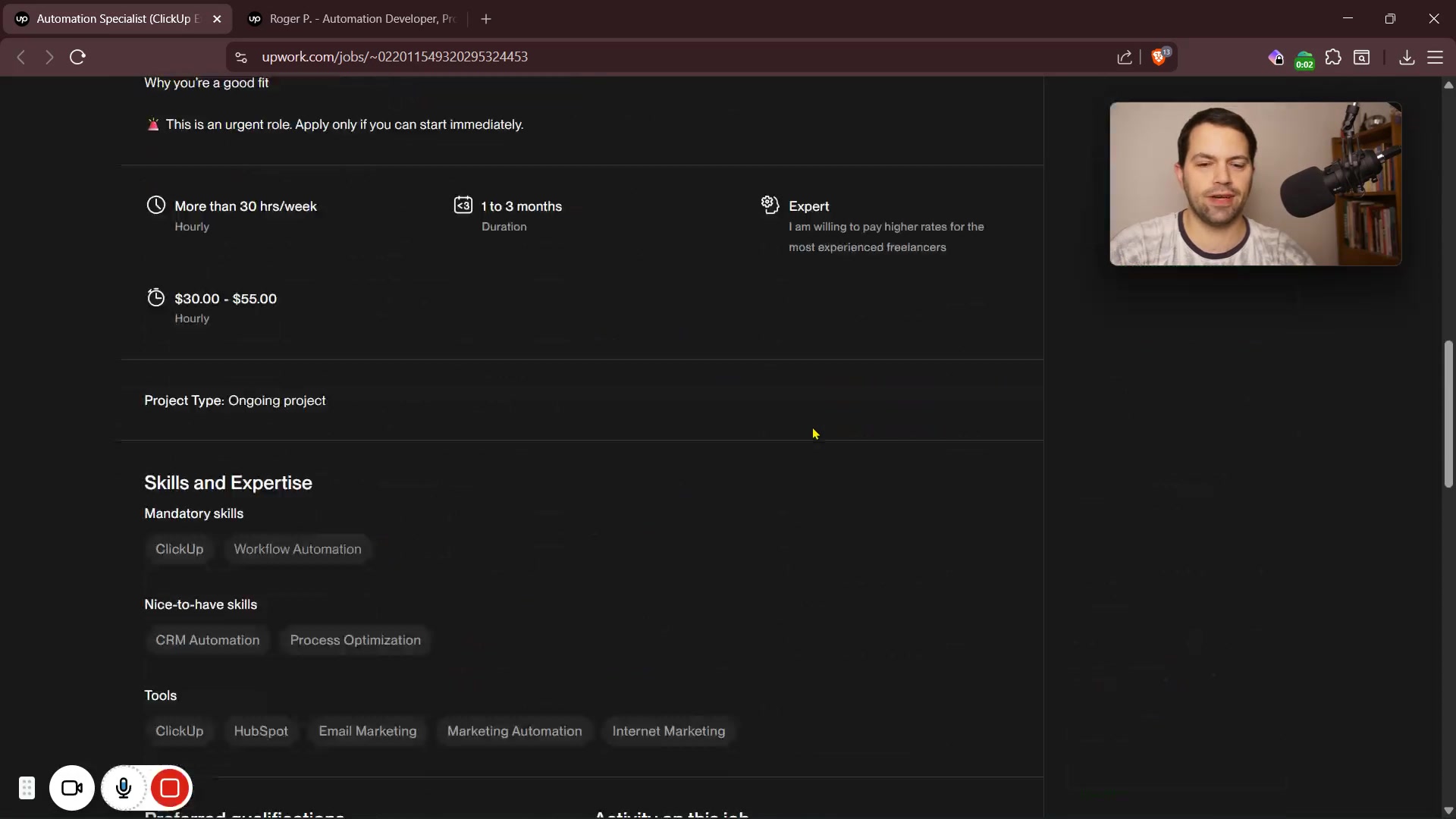
Task: Open the browser hamburger main menu
Action: [x=1436, y=57]
